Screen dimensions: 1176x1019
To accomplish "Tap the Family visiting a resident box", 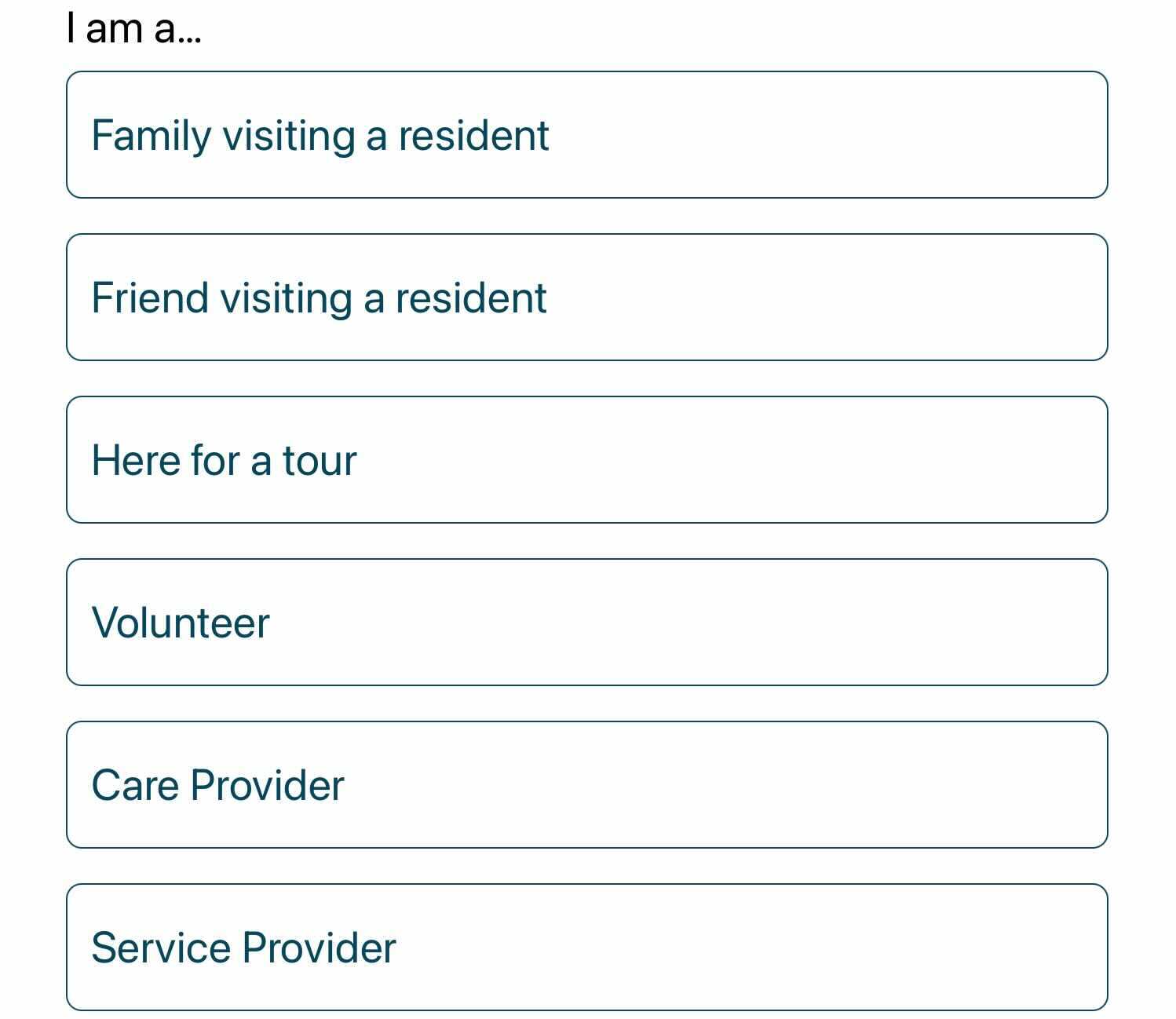I will (587, 135).
